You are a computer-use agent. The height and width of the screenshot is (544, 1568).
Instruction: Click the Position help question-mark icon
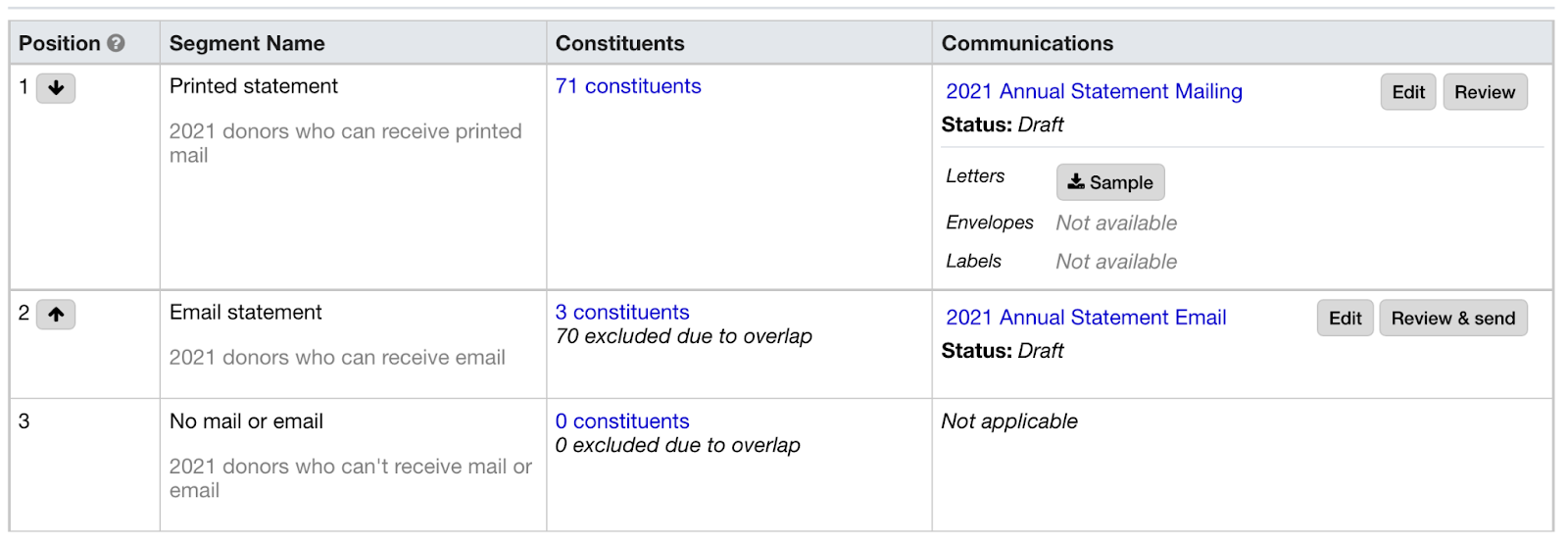116,43
